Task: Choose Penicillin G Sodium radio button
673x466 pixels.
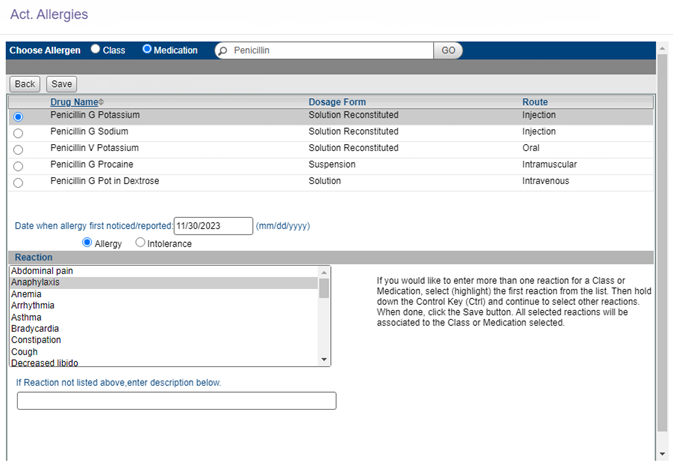Action: [x=17, y=133]
